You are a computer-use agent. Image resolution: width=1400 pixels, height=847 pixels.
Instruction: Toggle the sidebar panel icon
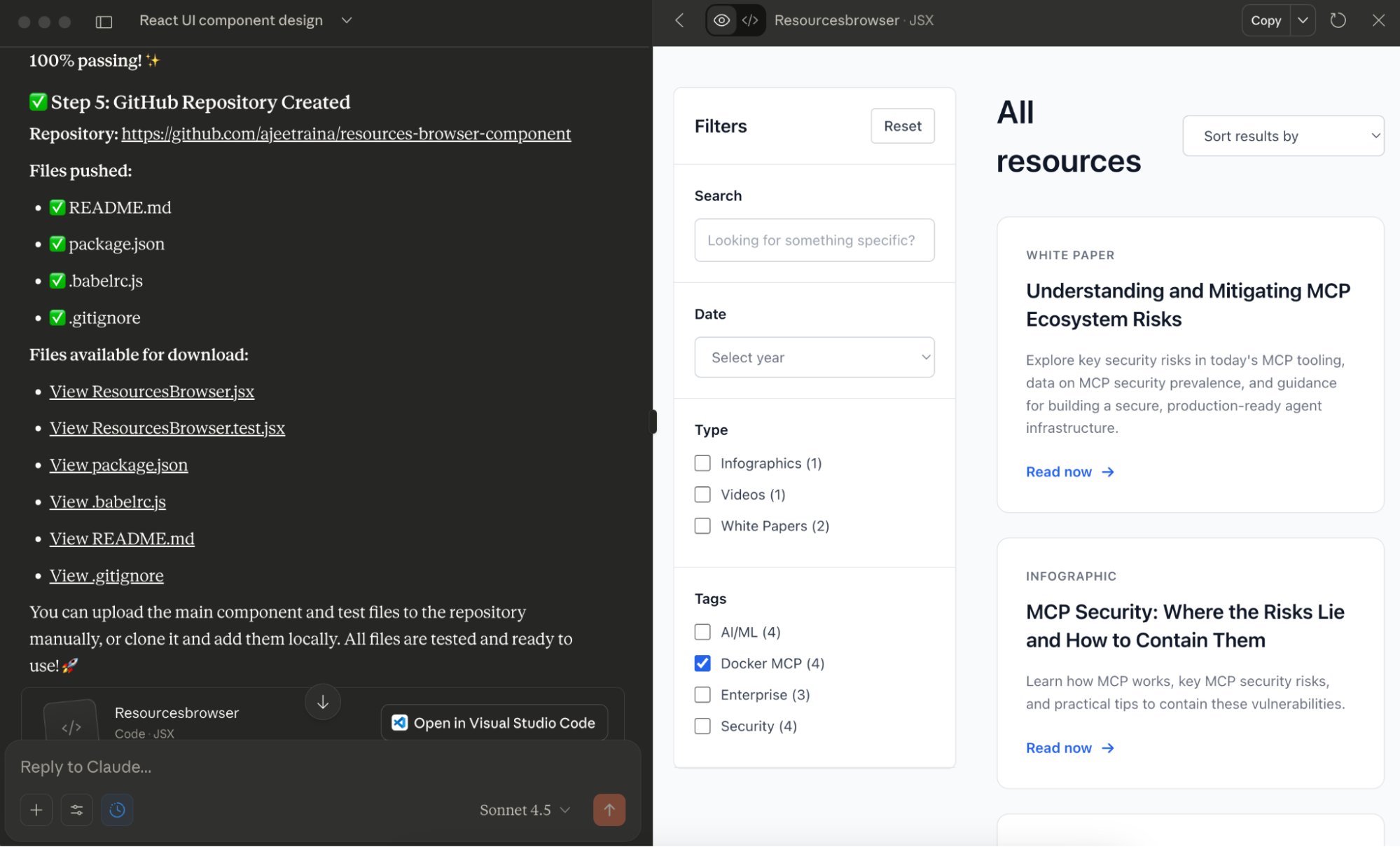[104, 21]
